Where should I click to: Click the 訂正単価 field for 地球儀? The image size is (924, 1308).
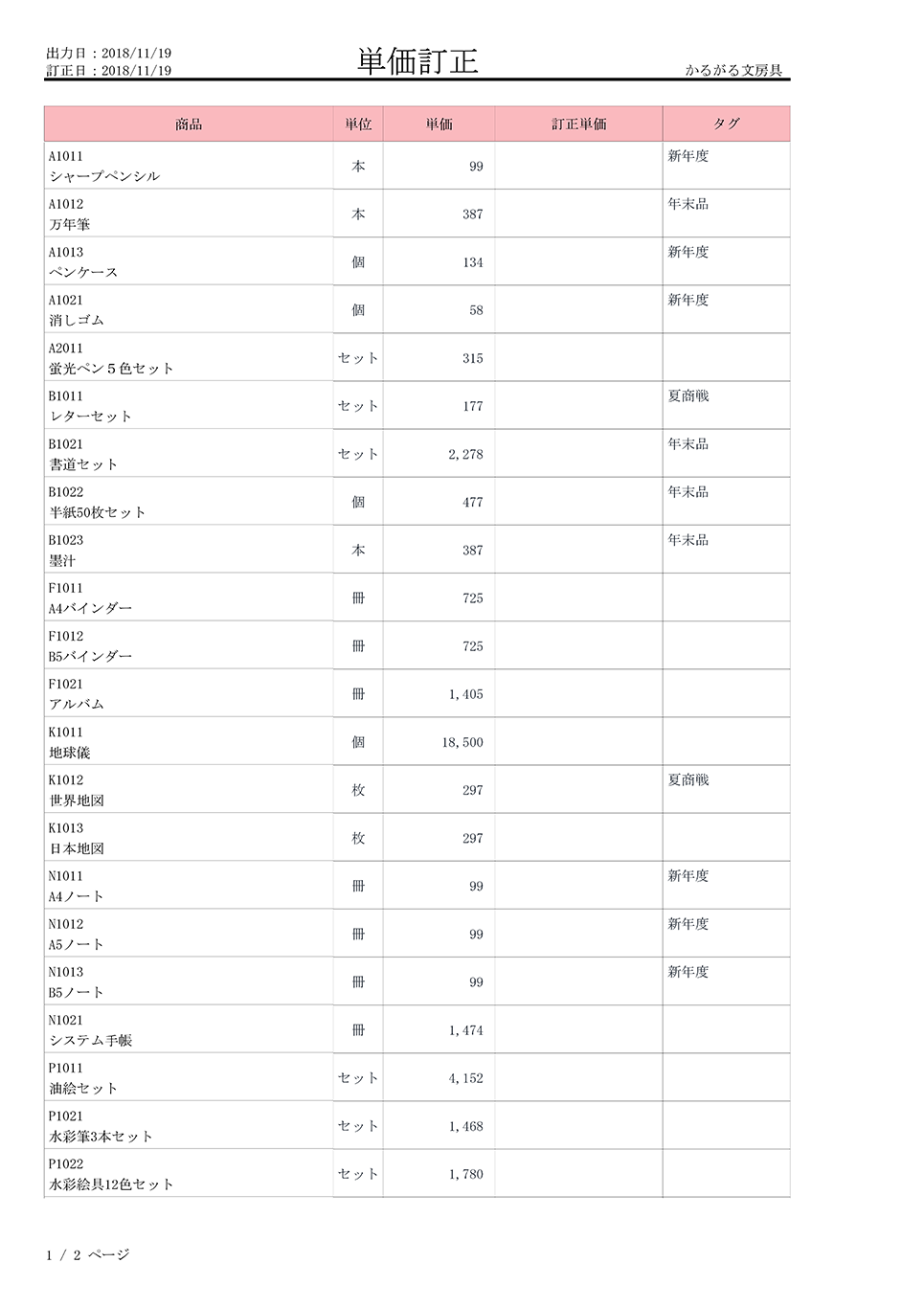pos(578,741)
